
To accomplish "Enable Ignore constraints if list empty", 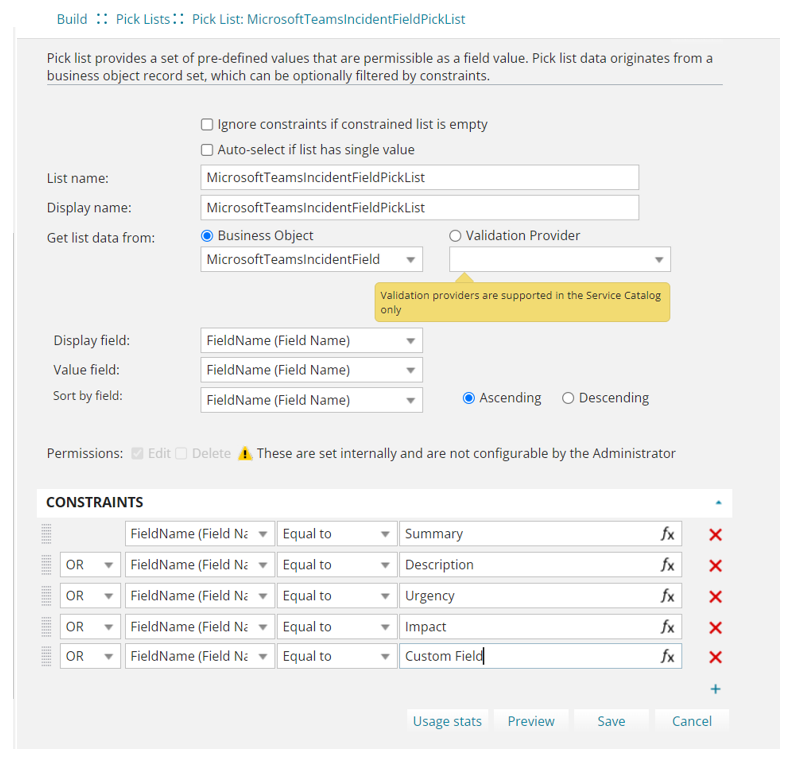I will pyautogui.click(x=207, y=125).
